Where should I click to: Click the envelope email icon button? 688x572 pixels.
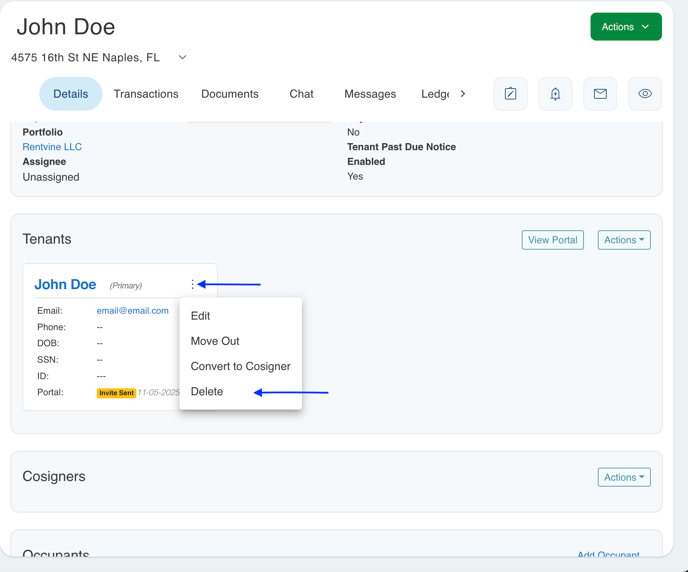600,94
